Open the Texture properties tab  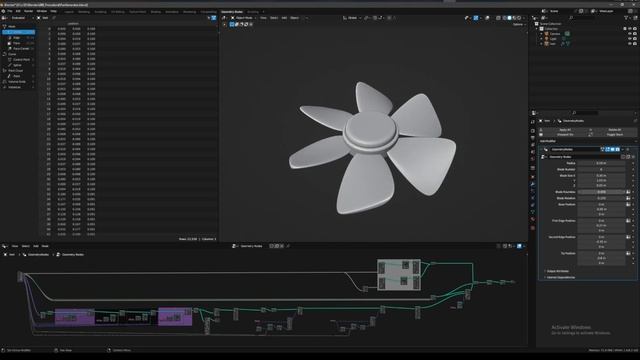[533, 228]
